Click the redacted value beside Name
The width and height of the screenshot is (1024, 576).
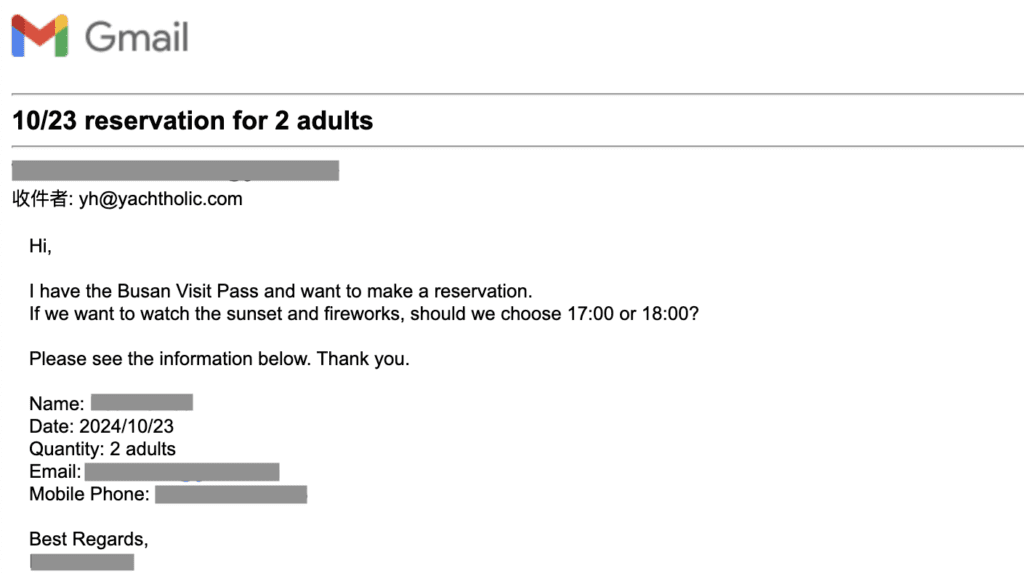(142, 402)
